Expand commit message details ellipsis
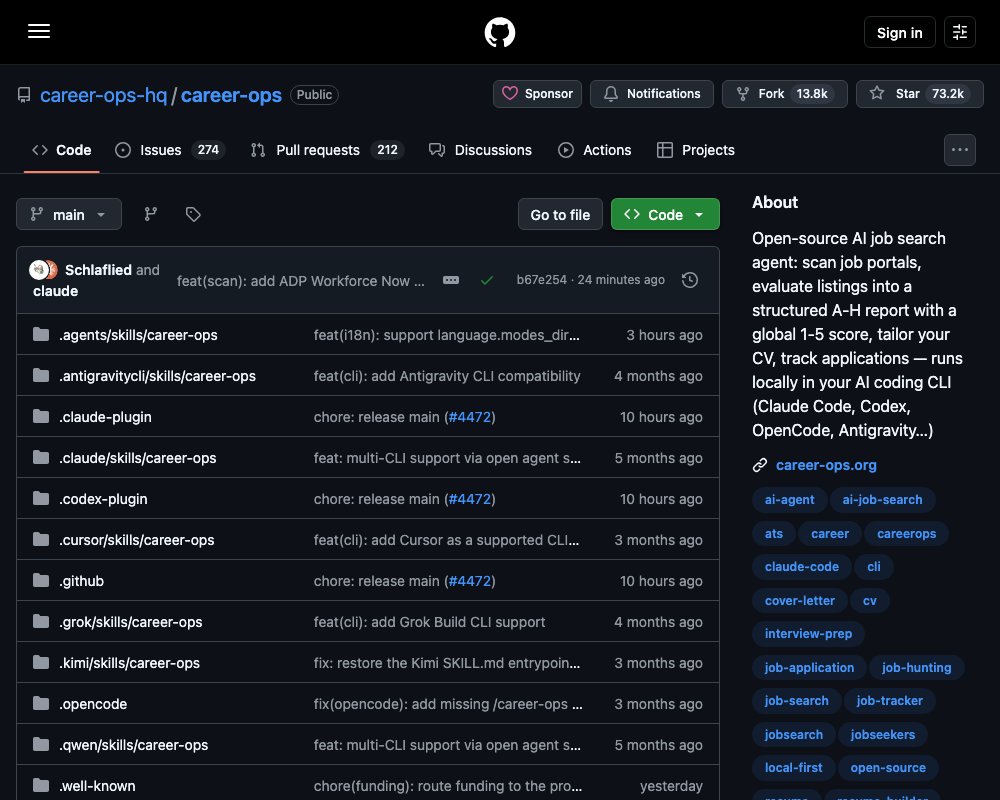 pyautogui.click(x=451, y=280)
